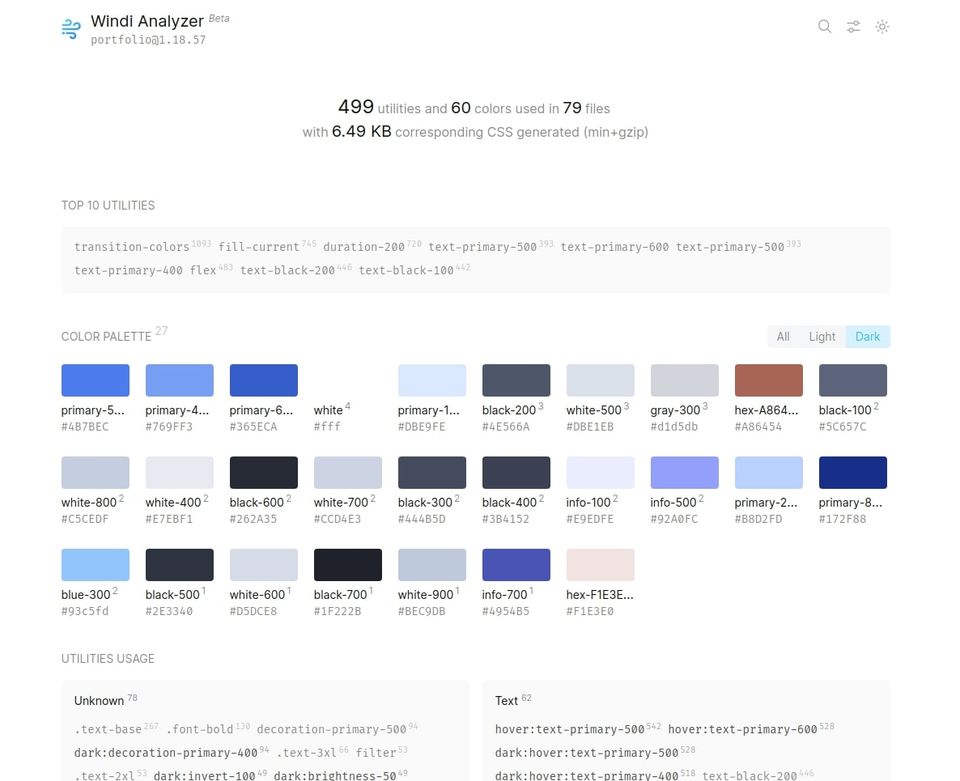This screenshot has width=960, height=781.
Task: Click the Utilities Usage heading
Action: pos(108,659)
